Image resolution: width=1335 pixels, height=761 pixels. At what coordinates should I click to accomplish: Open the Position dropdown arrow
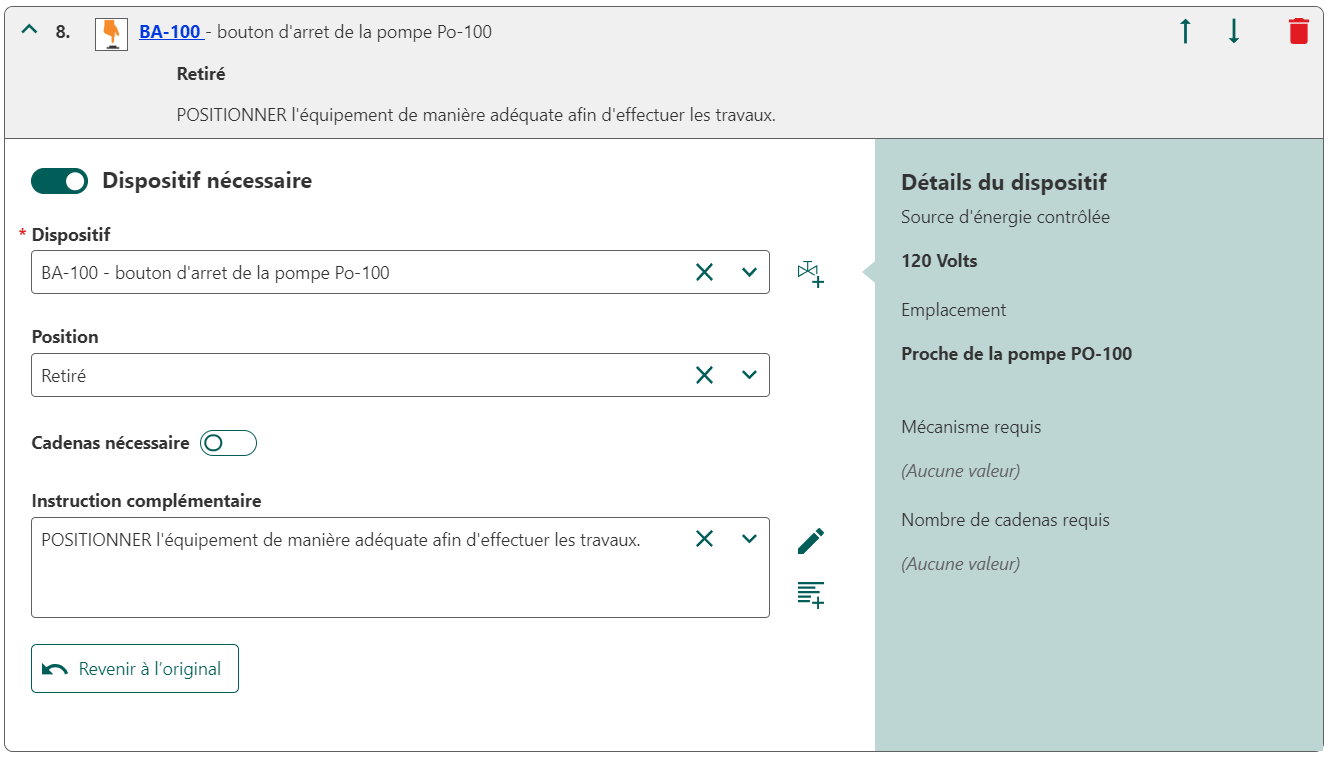(749, 375)
